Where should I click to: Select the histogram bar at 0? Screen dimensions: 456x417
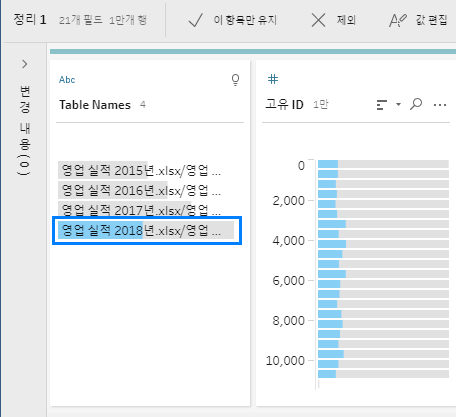pyautogui.click(x=383, y=164)
